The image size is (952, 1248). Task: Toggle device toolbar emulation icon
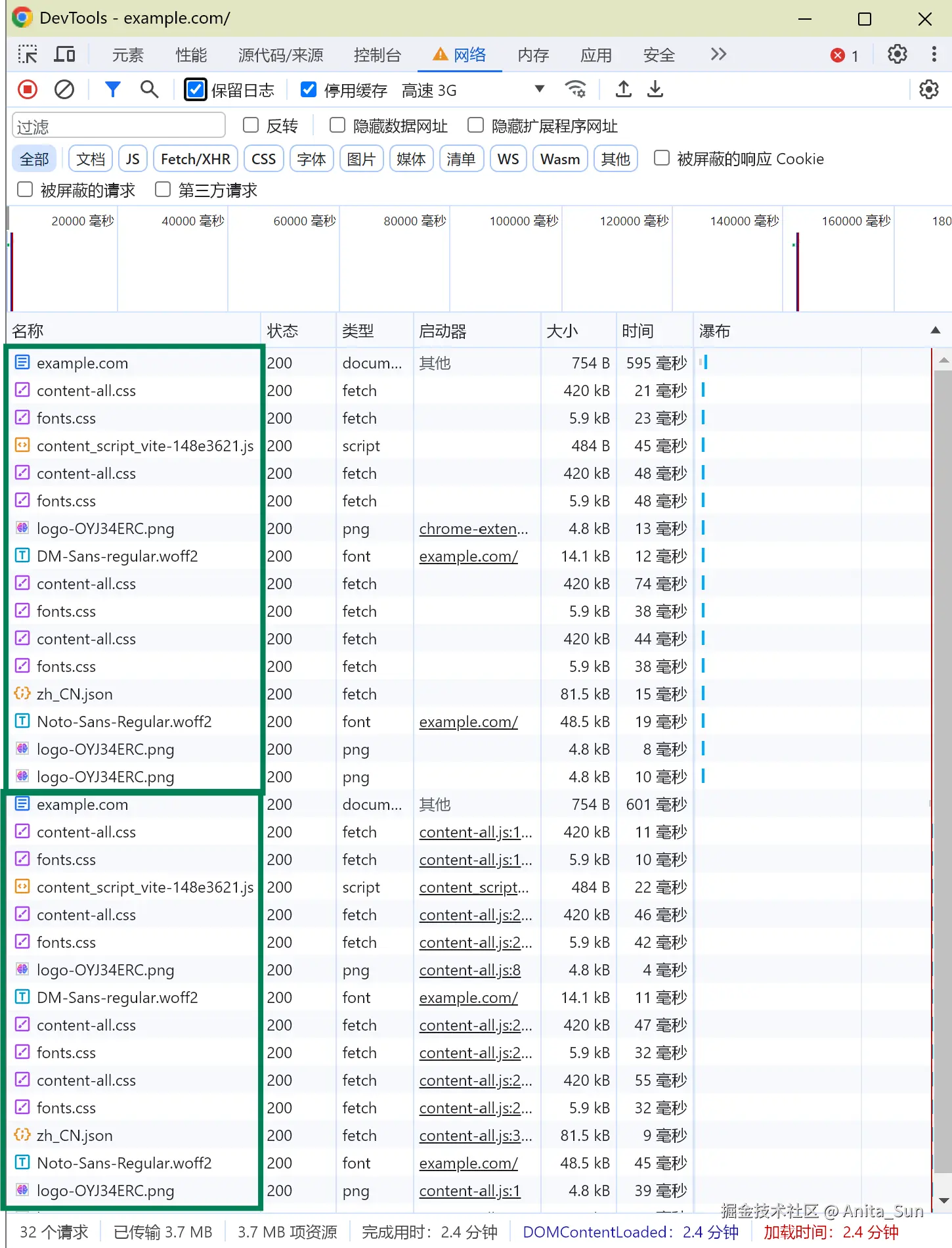64,55
